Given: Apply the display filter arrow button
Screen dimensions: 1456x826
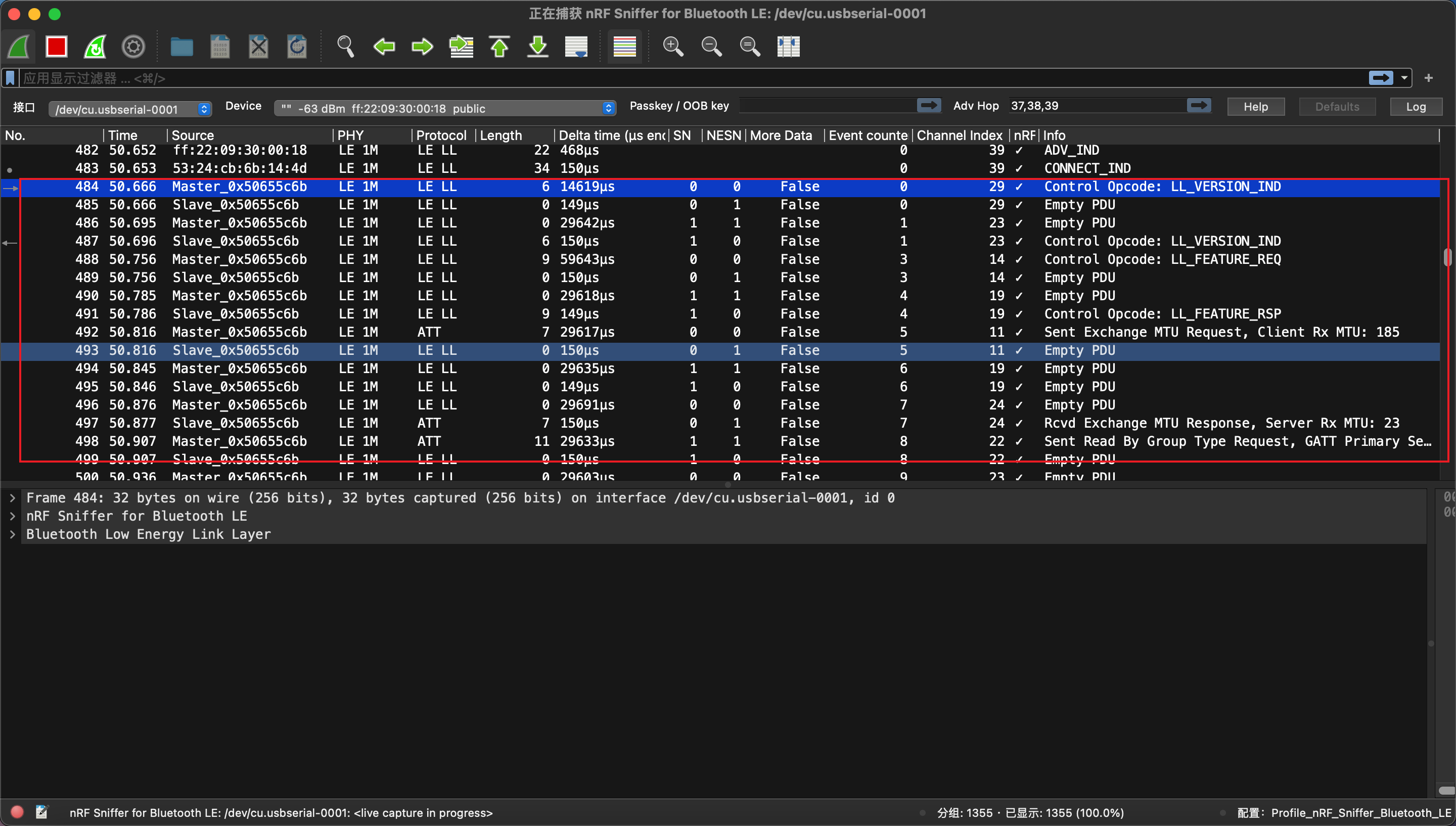Looking at the screenshot, I should [1381, 78].
